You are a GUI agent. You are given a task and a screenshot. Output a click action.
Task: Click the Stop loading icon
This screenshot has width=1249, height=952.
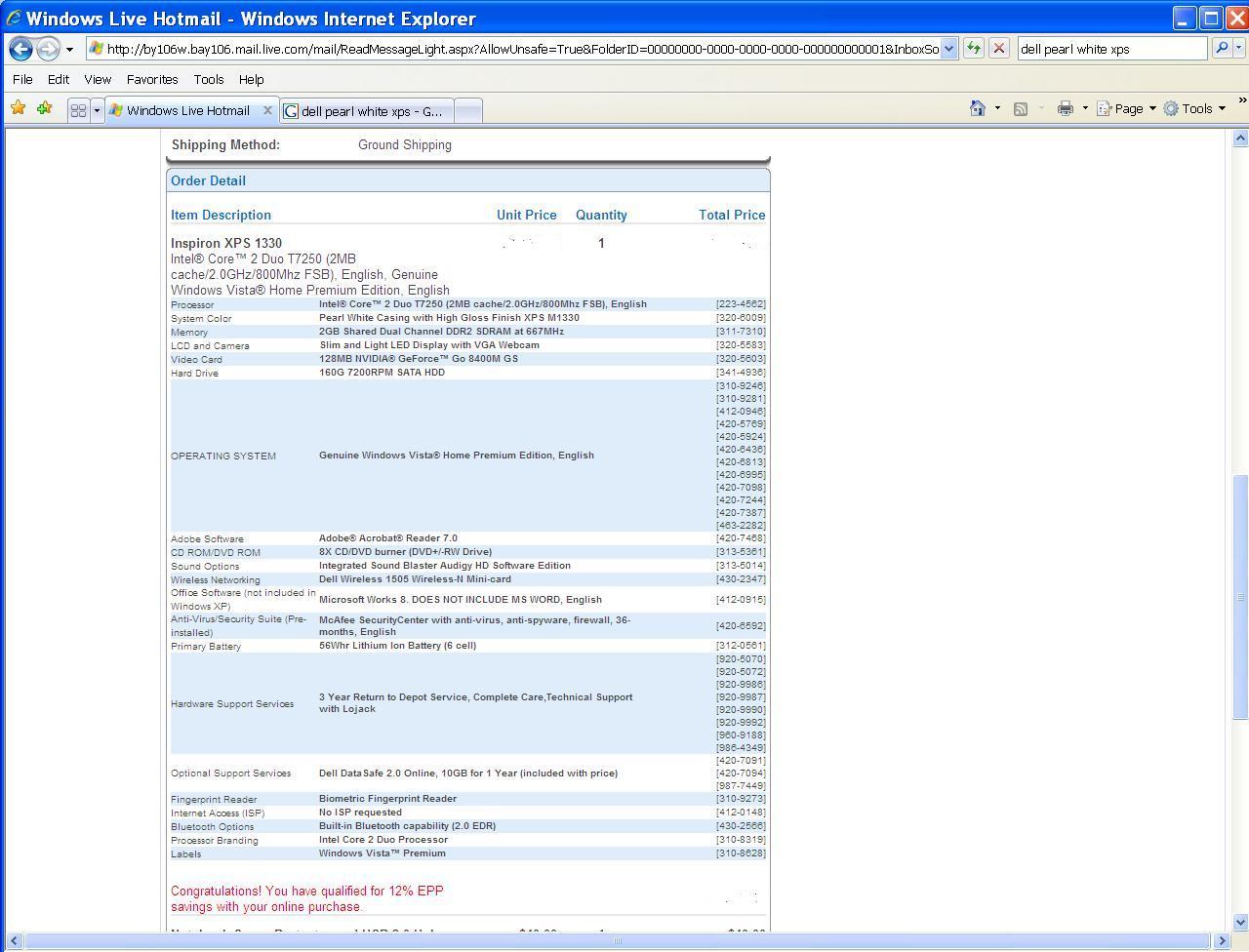point(999,49)
